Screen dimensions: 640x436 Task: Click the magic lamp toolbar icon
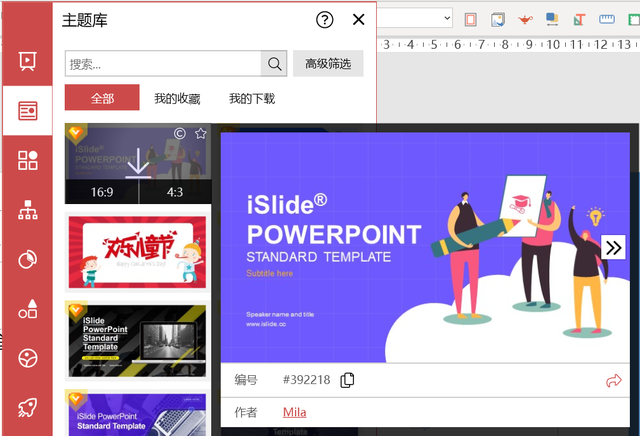click(x=525, y=19)
